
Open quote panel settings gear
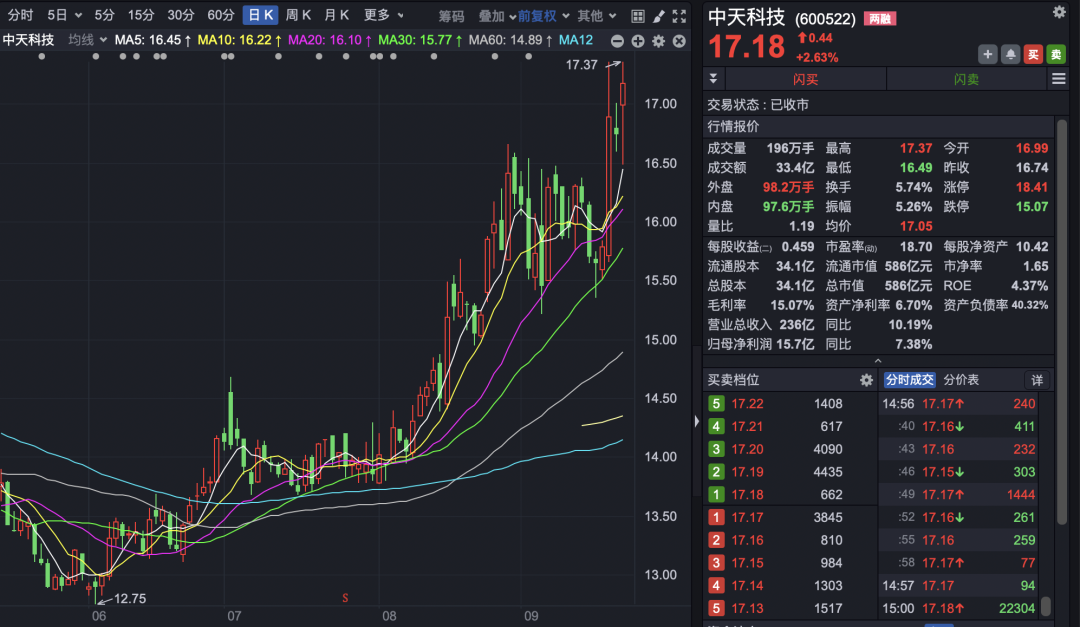click(x=1059, y=12)
